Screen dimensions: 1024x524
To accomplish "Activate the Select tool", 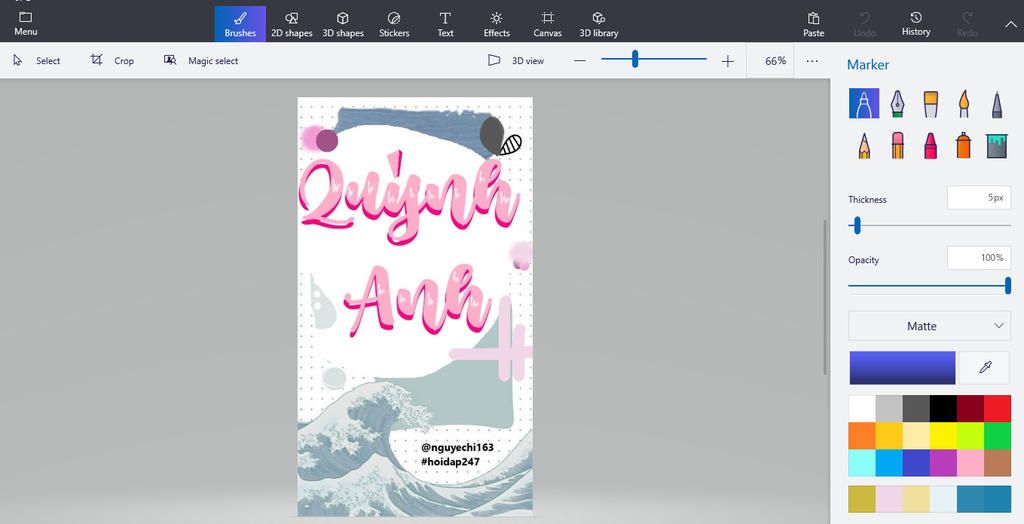I will click(x=37, y=61).
